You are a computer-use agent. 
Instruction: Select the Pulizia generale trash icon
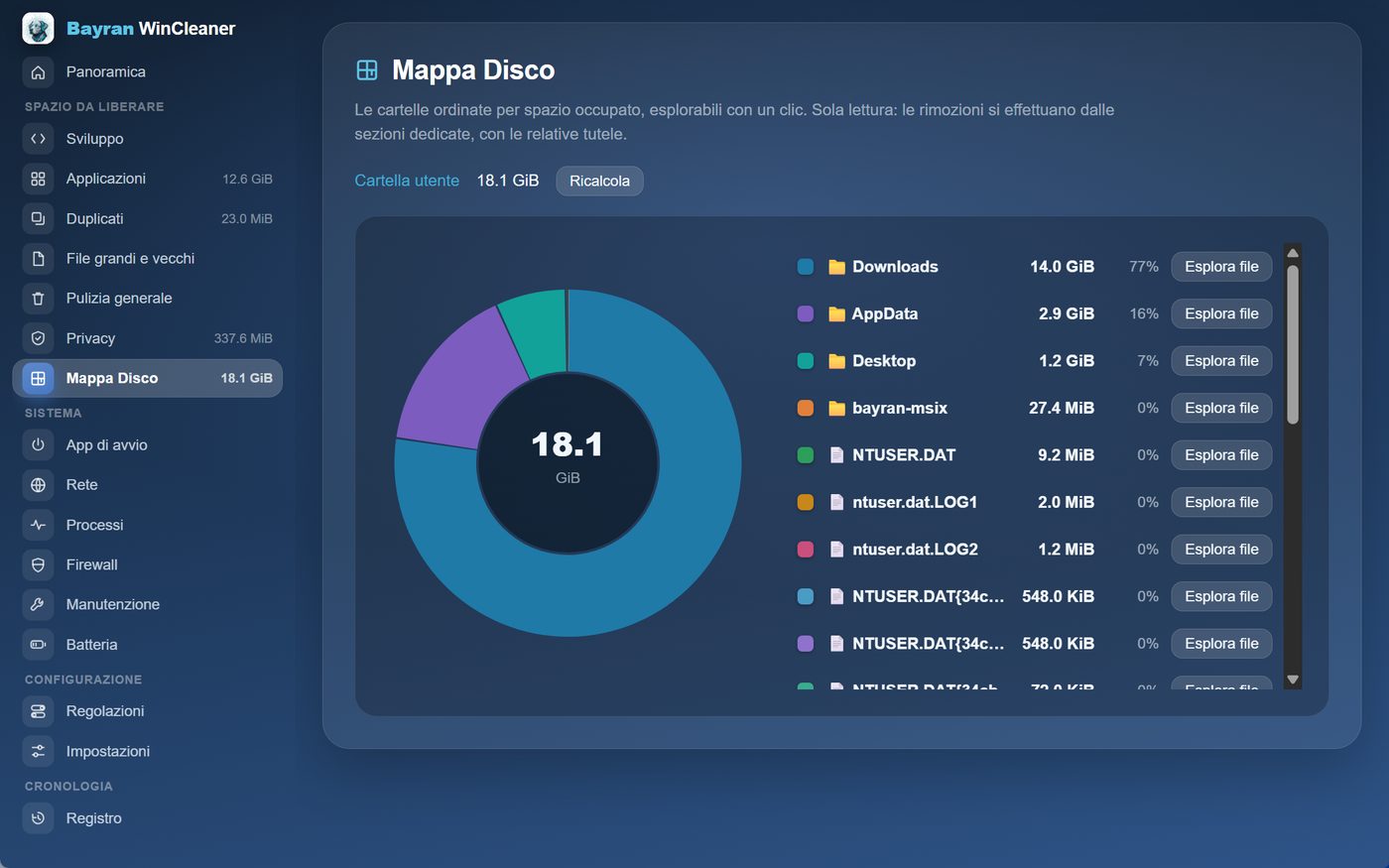(38, 299)
